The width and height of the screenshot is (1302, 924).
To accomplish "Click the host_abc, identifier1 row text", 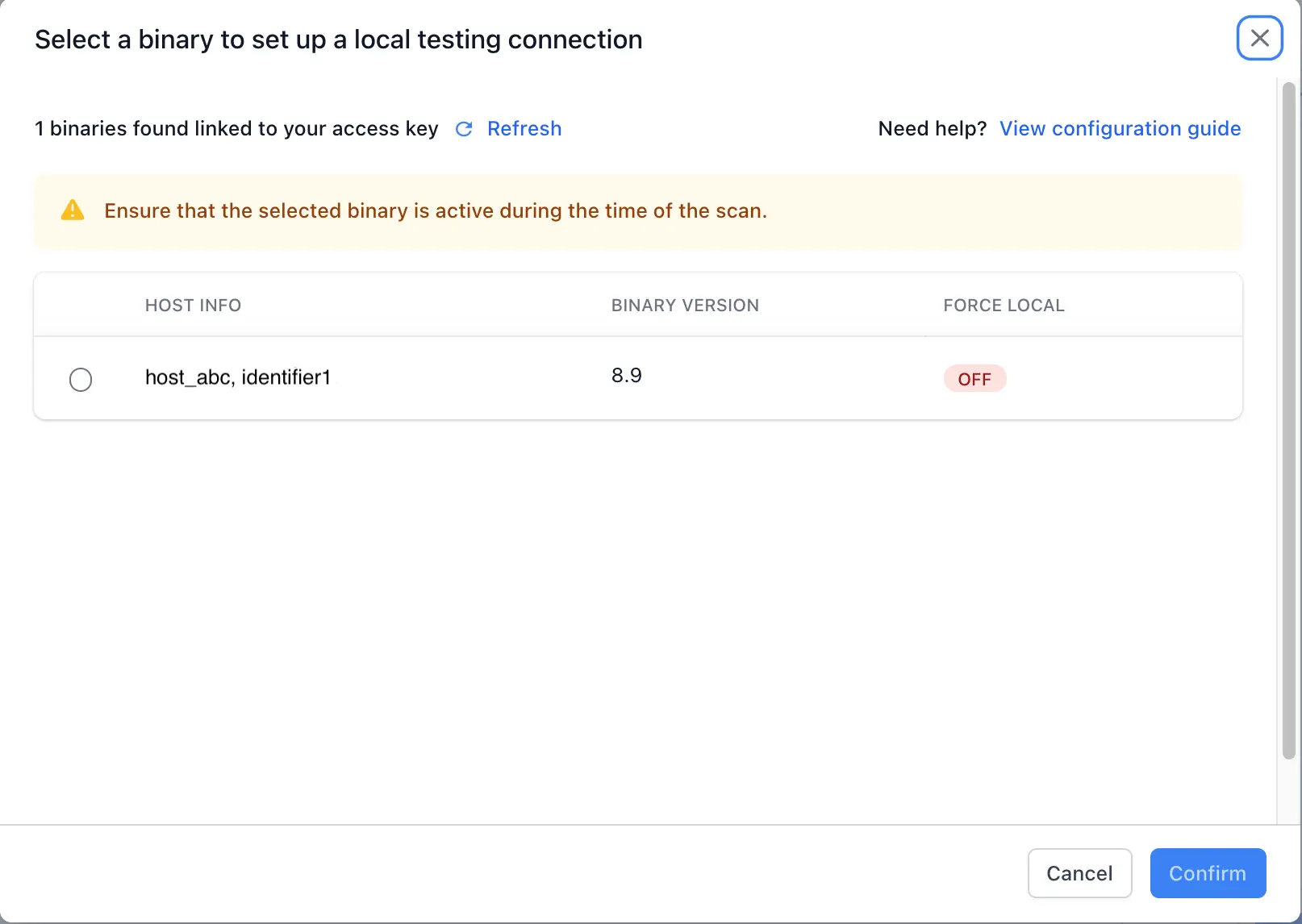I will pyautogui.click(x=238, y=377).
